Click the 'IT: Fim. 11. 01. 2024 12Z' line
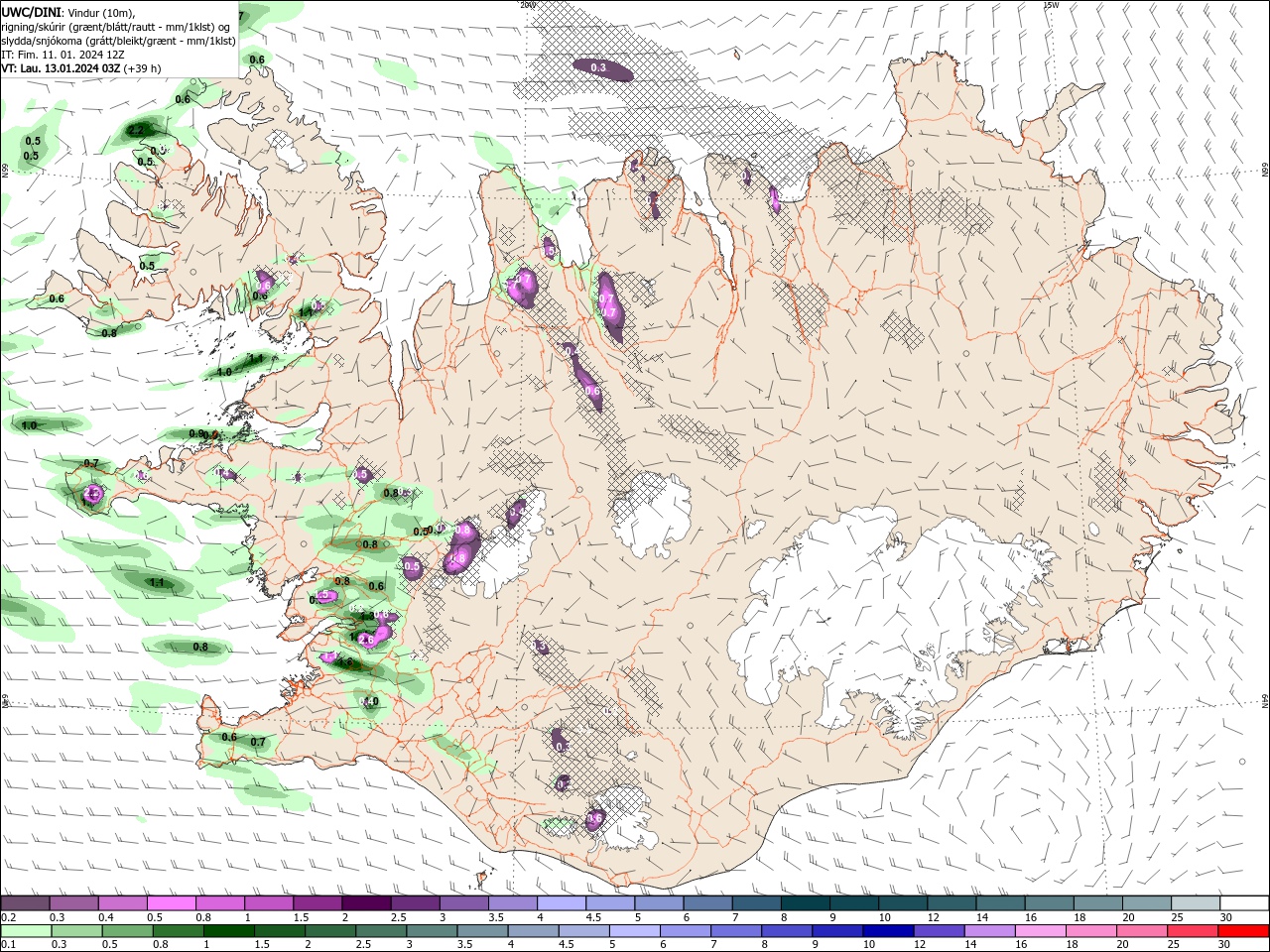This screenshot has width=1270, height=952. tap(63, 55)
